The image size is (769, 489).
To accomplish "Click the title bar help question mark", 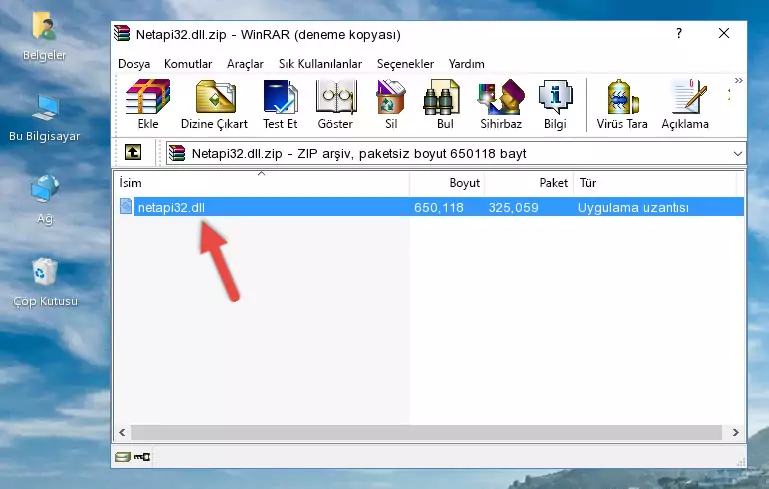I will pos(679,33).
